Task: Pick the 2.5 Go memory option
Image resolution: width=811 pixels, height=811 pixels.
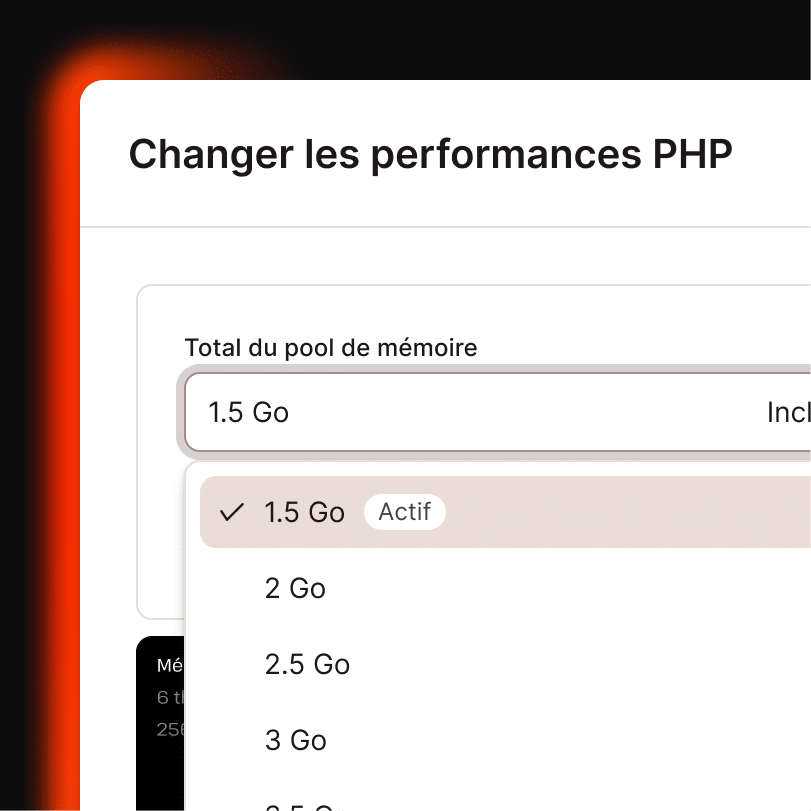Action: coord(307,664)
